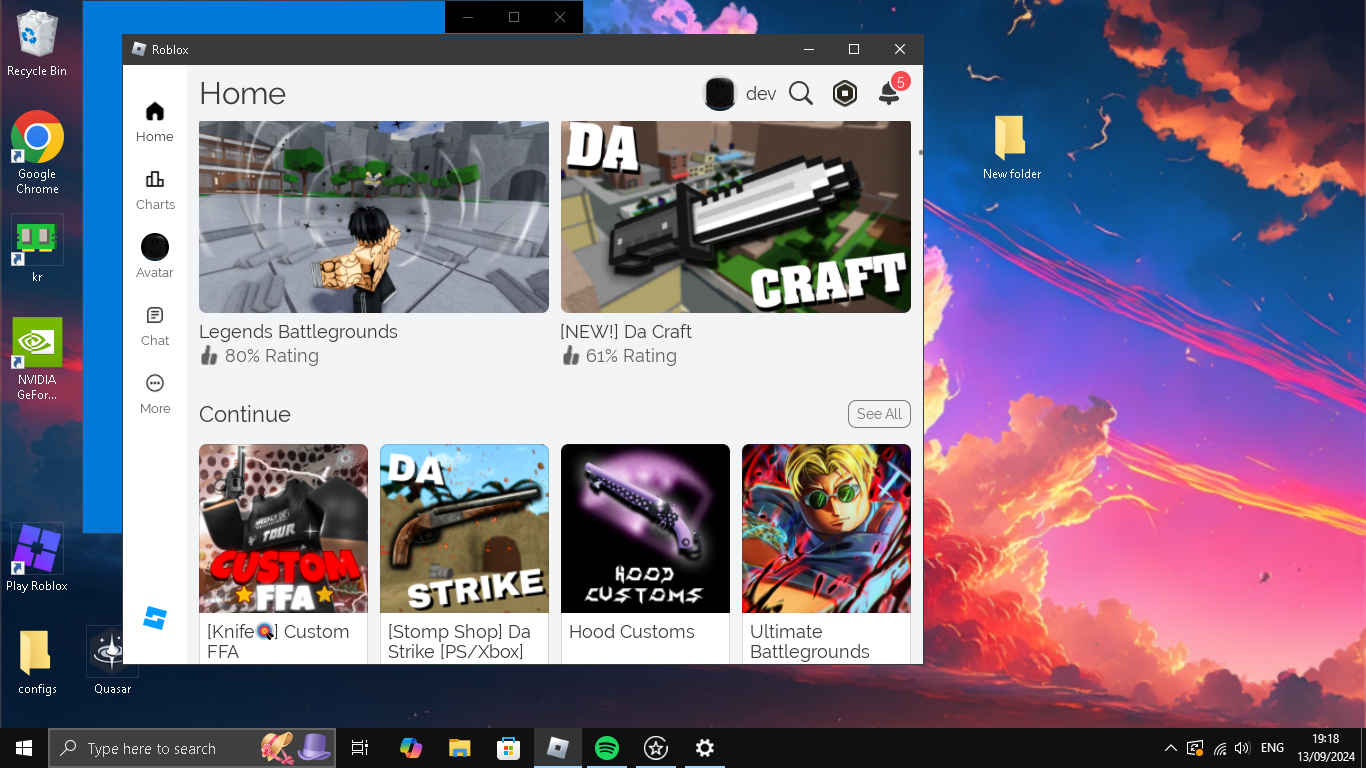1366x768 pixels.
Task: Open File Explorer from the taskbar
Action: (x=459, y=748)
